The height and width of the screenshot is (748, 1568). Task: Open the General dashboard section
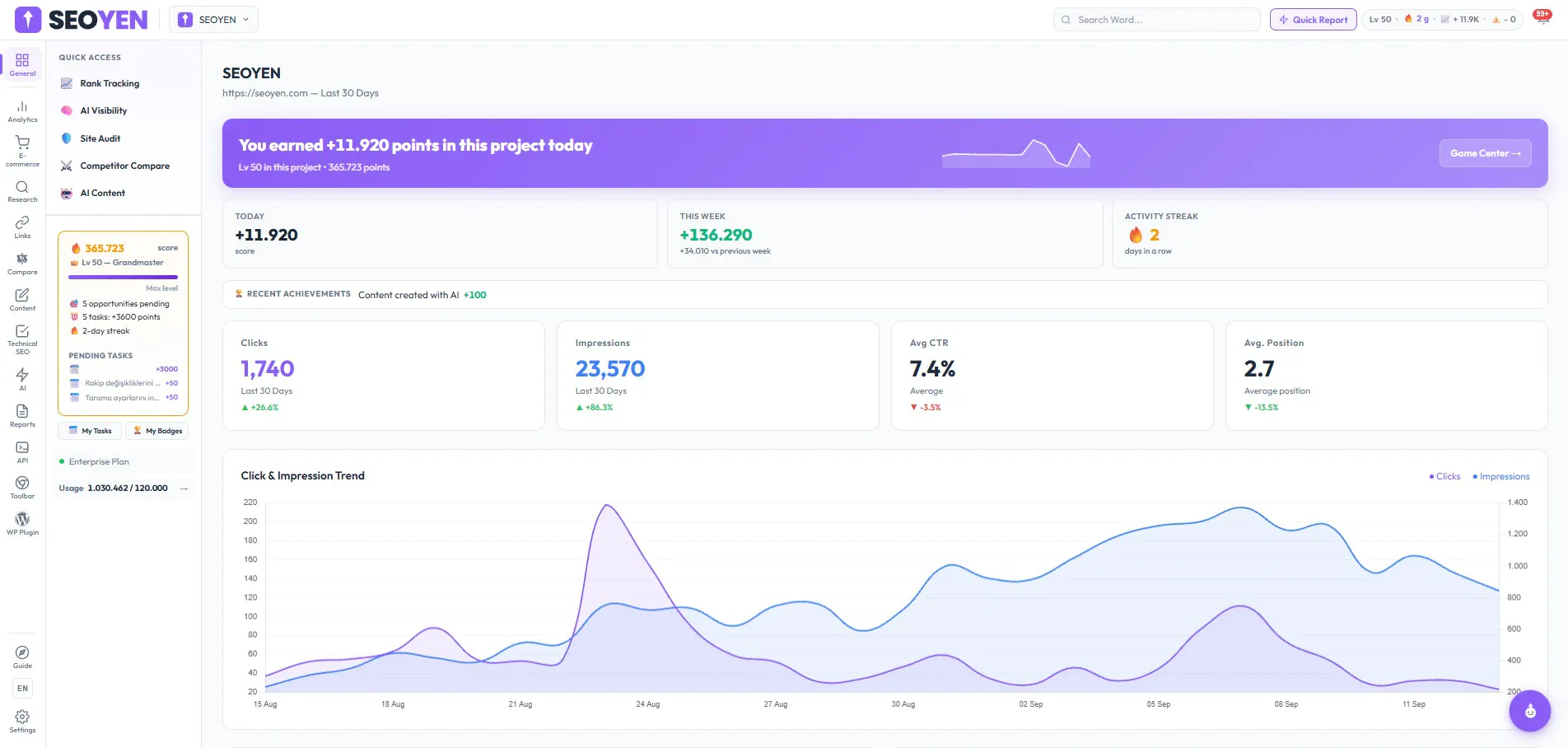pyautogui.click(x=22, y=64)
